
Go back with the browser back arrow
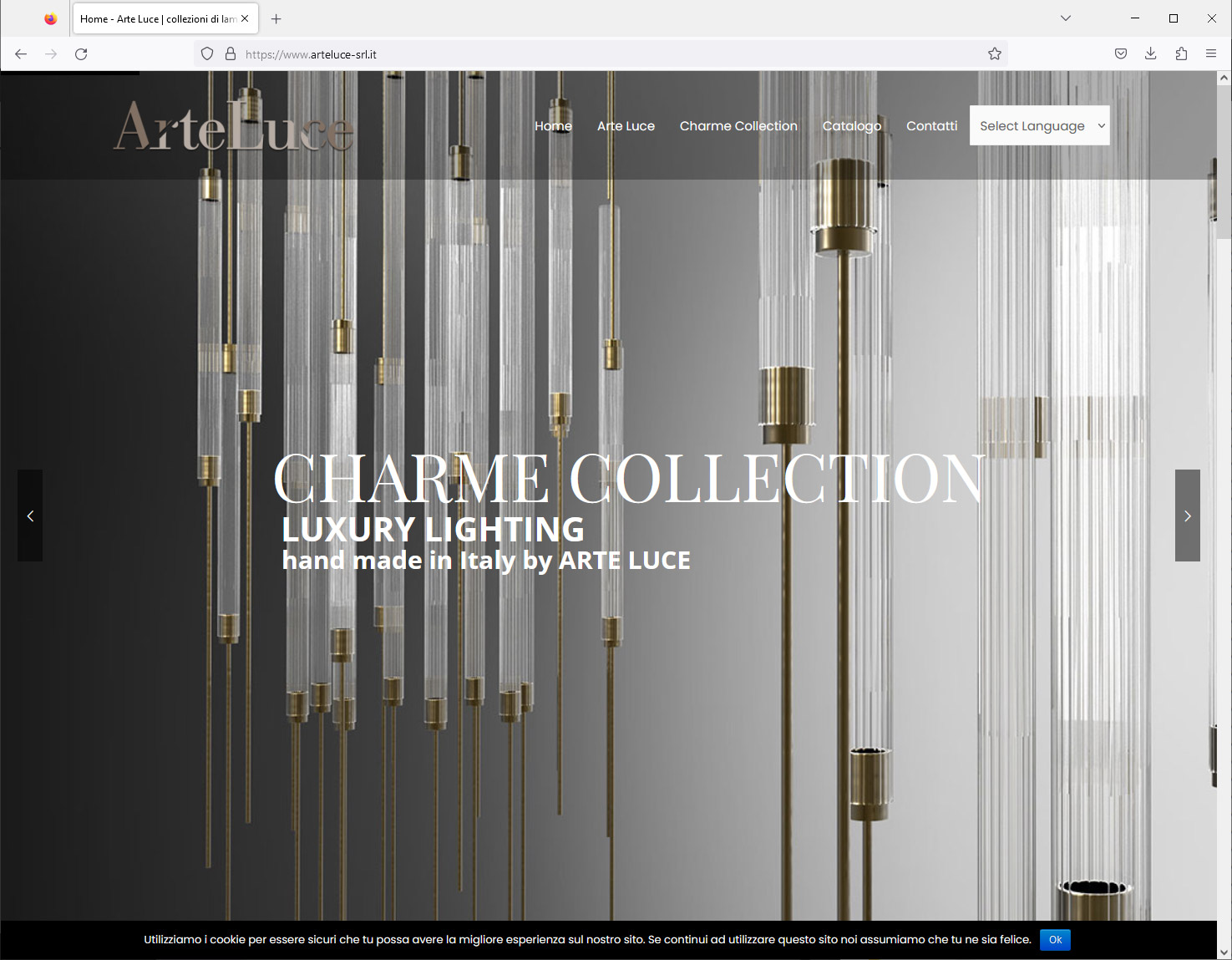[x=21, y=54]
